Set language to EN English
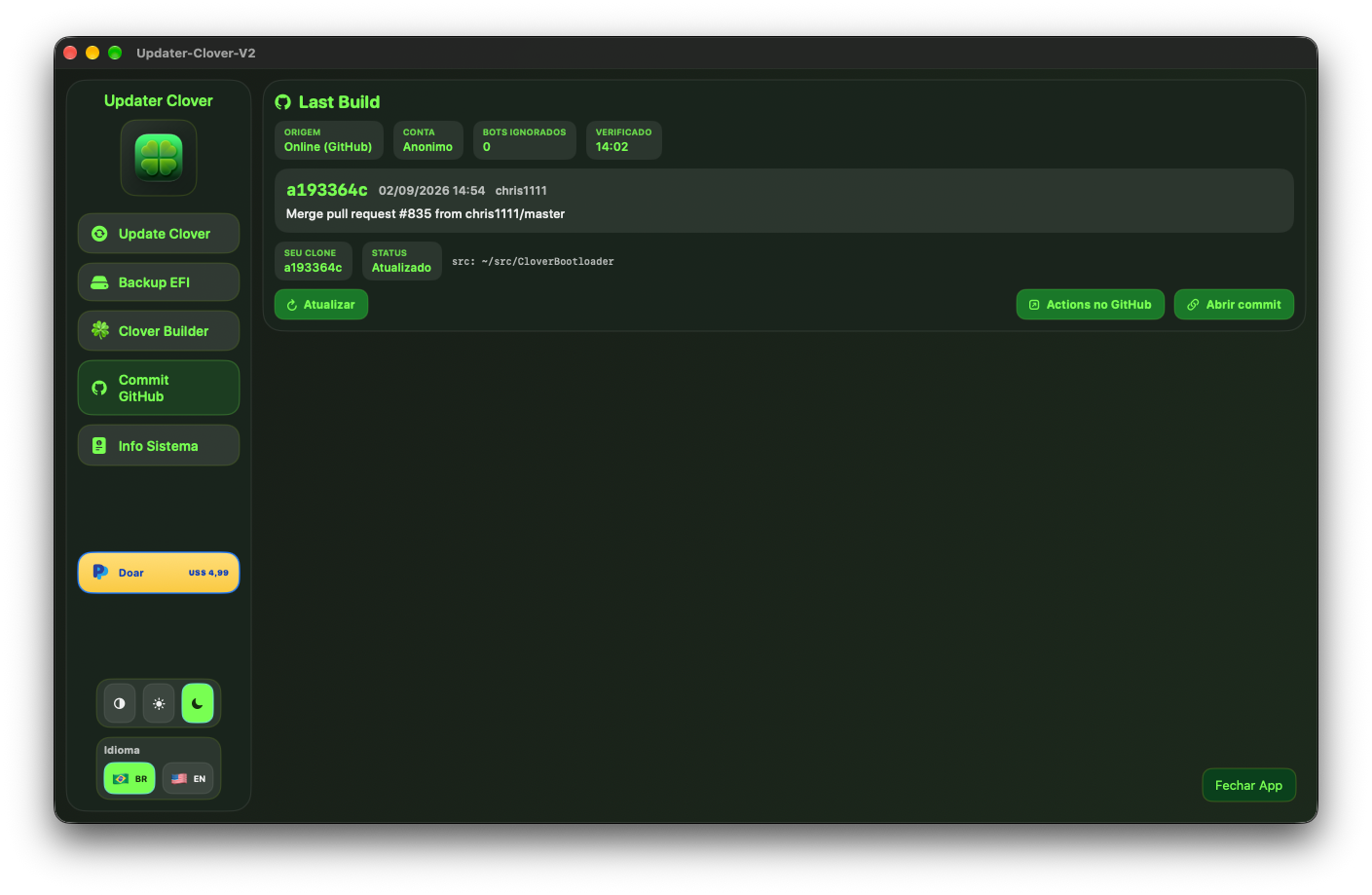Image resolution: width=1372 pixels, height=895 pixels. click(x=188, y=778)
